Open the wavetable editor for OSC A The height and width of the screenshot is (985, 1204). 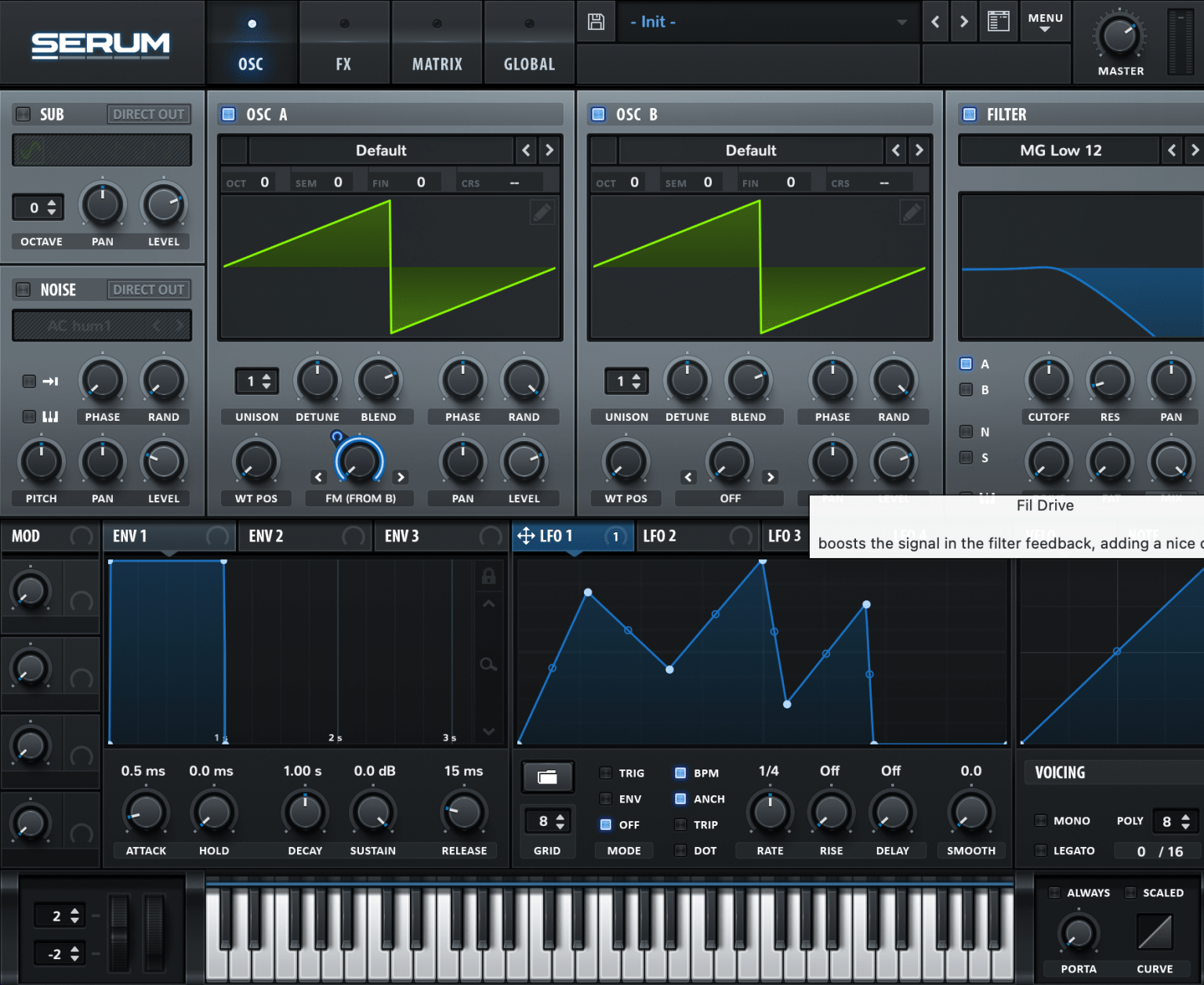pos(542,212)
